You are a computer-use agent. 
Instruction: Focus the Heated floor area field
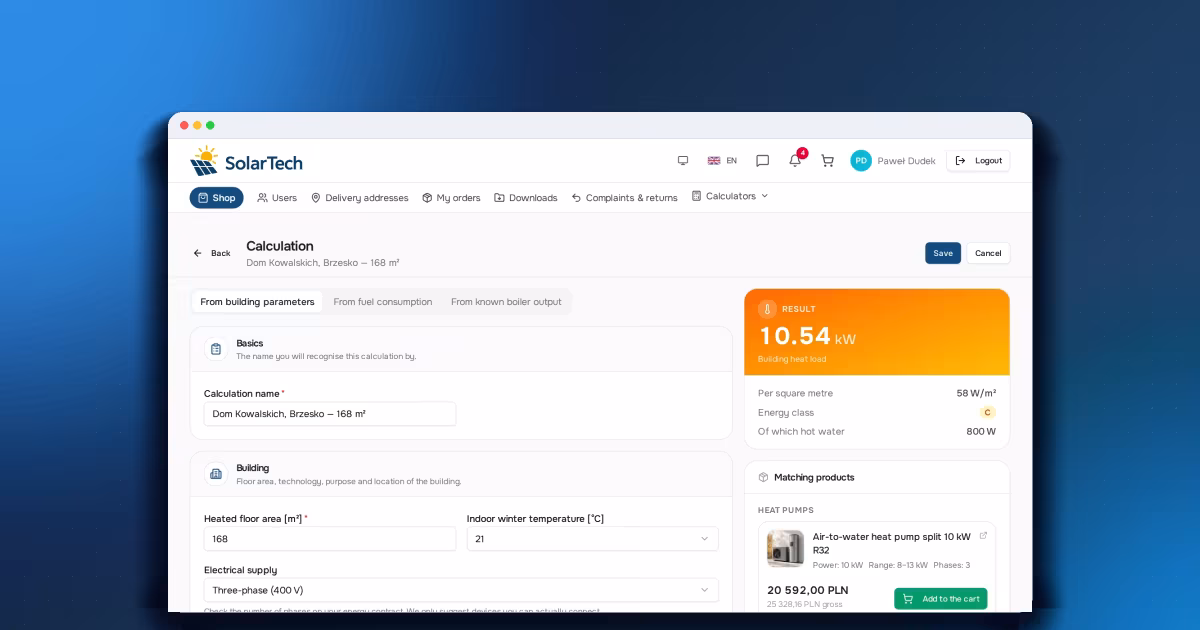coord(330,539)
